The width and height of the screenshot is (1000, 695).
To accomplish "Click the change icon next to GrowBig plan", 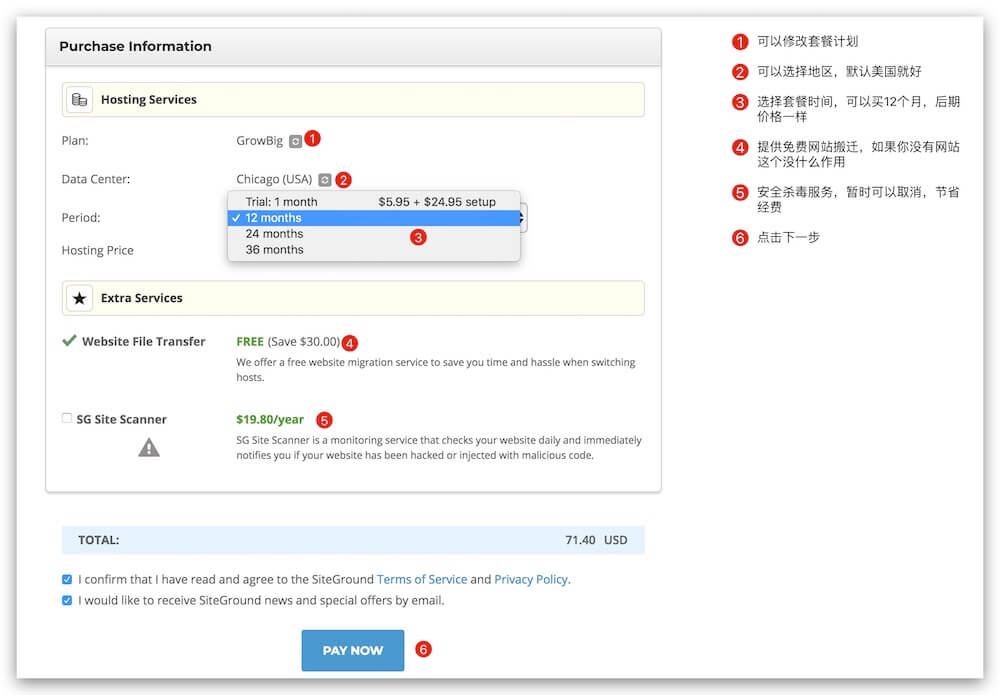I will (x=295, y=141).
